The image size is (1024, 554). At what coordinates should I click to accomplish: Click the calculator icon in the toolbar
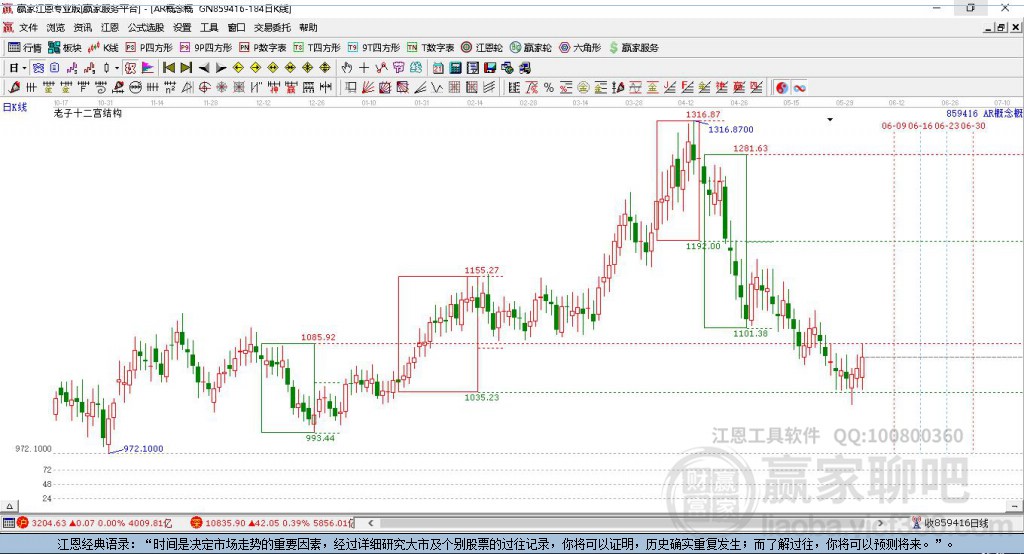[x=455, y=68]
